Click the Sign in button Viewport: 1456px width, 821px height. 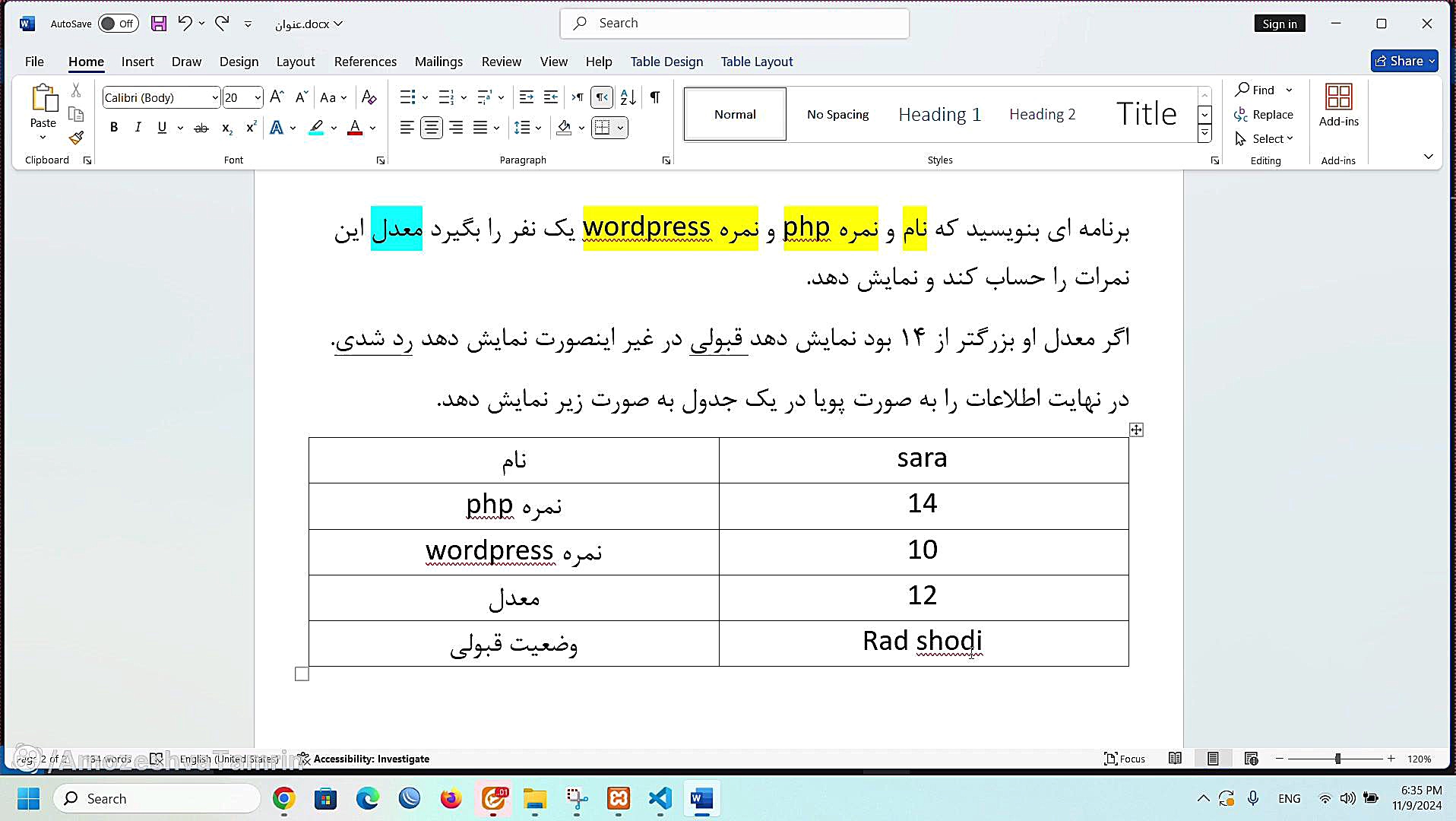pos(1280,24)
